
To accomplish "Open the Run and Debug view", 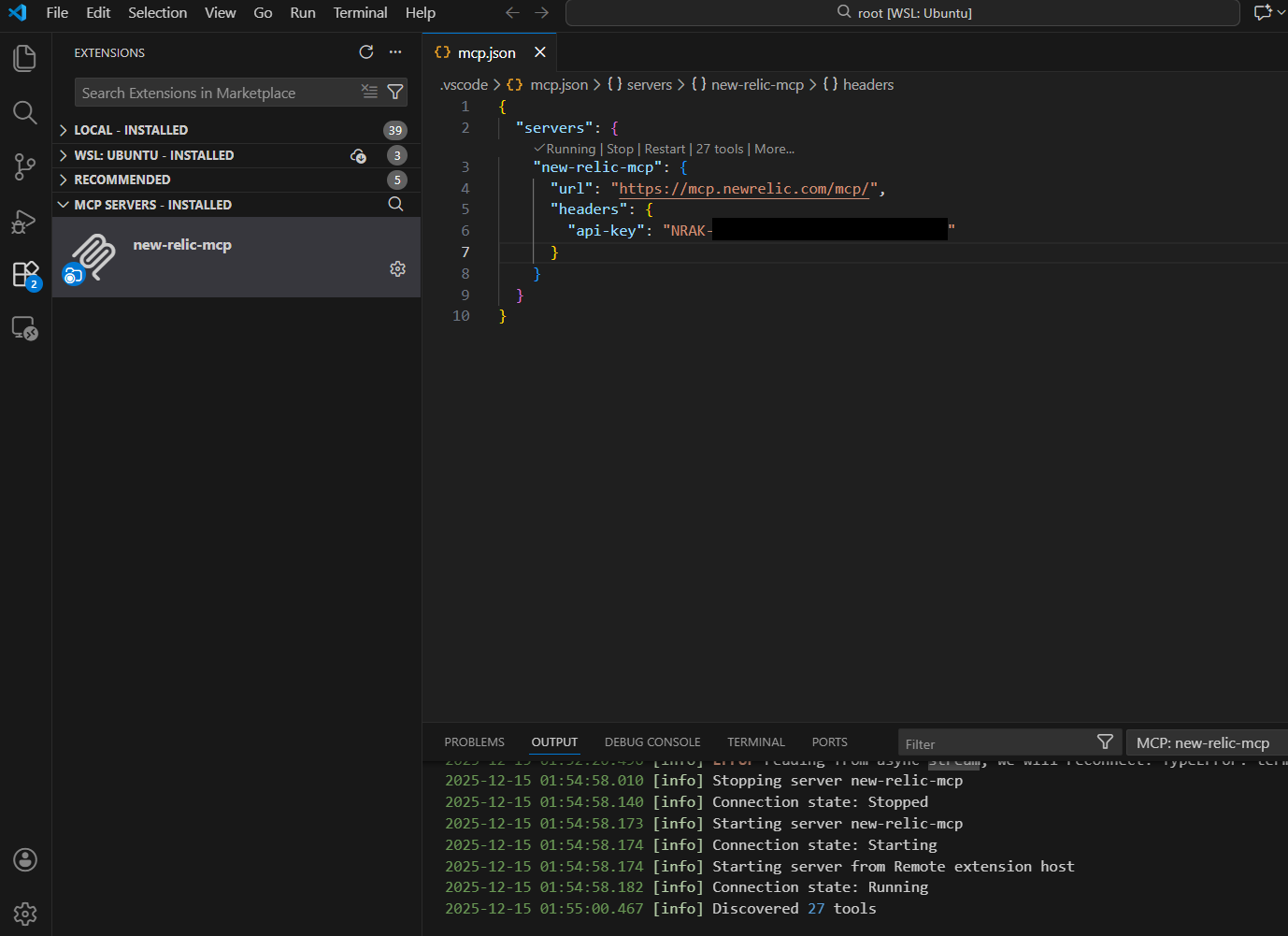I will click(x=24, y=222).
